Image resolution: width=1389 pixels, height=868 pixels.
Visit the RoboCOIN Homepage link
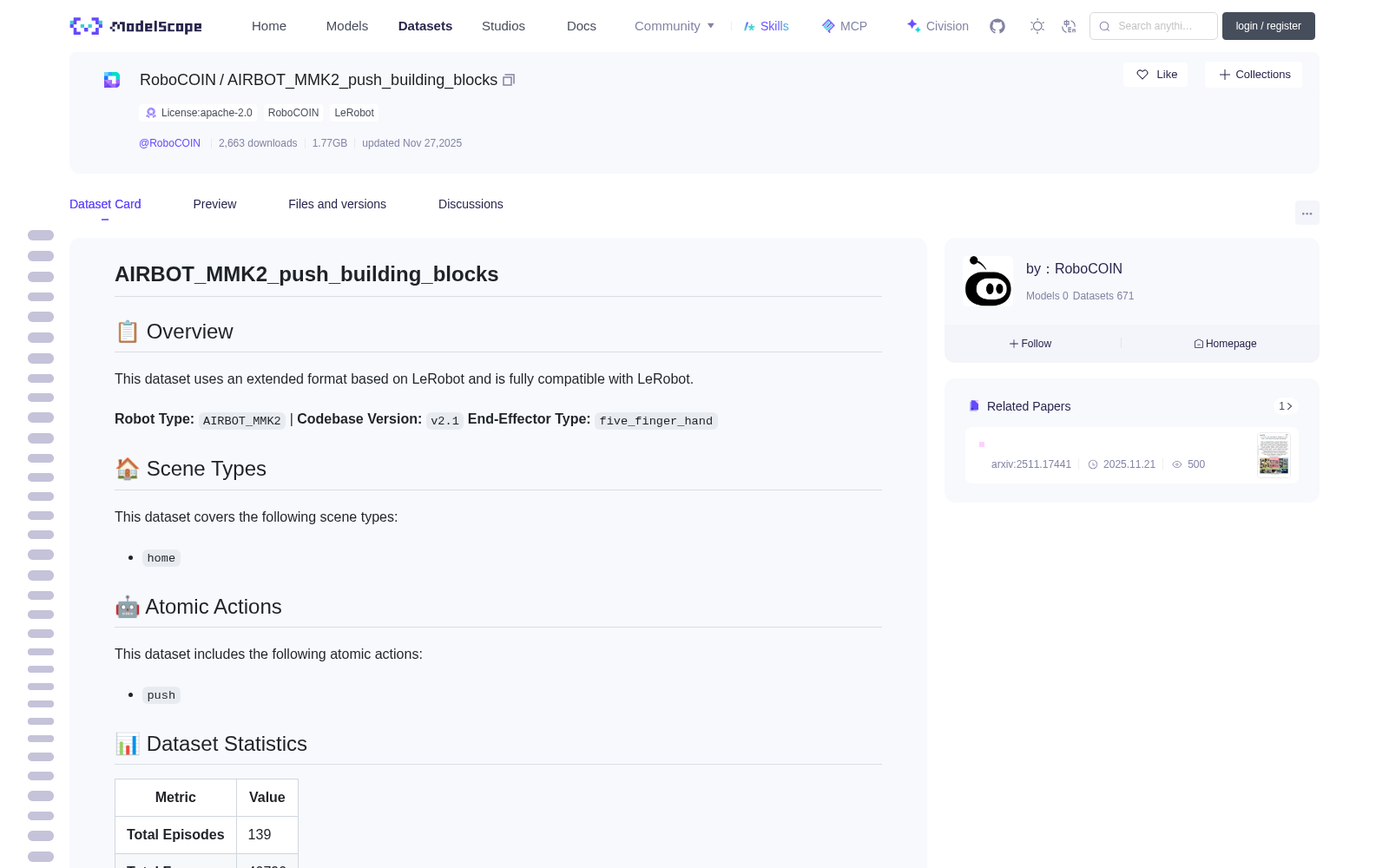click(1225, 344)
